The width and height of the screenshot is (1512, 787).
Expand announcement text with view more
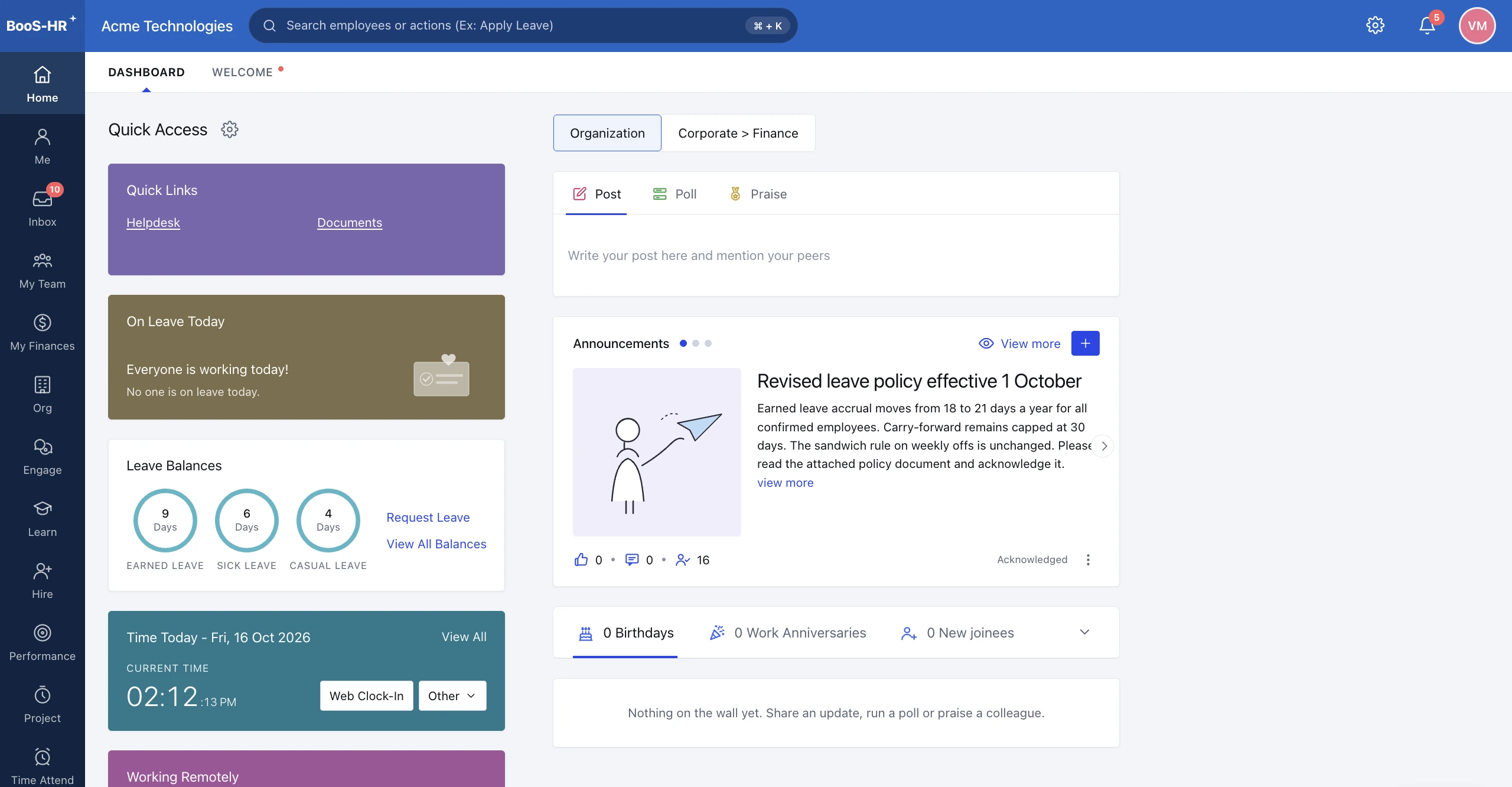point(786,483)
